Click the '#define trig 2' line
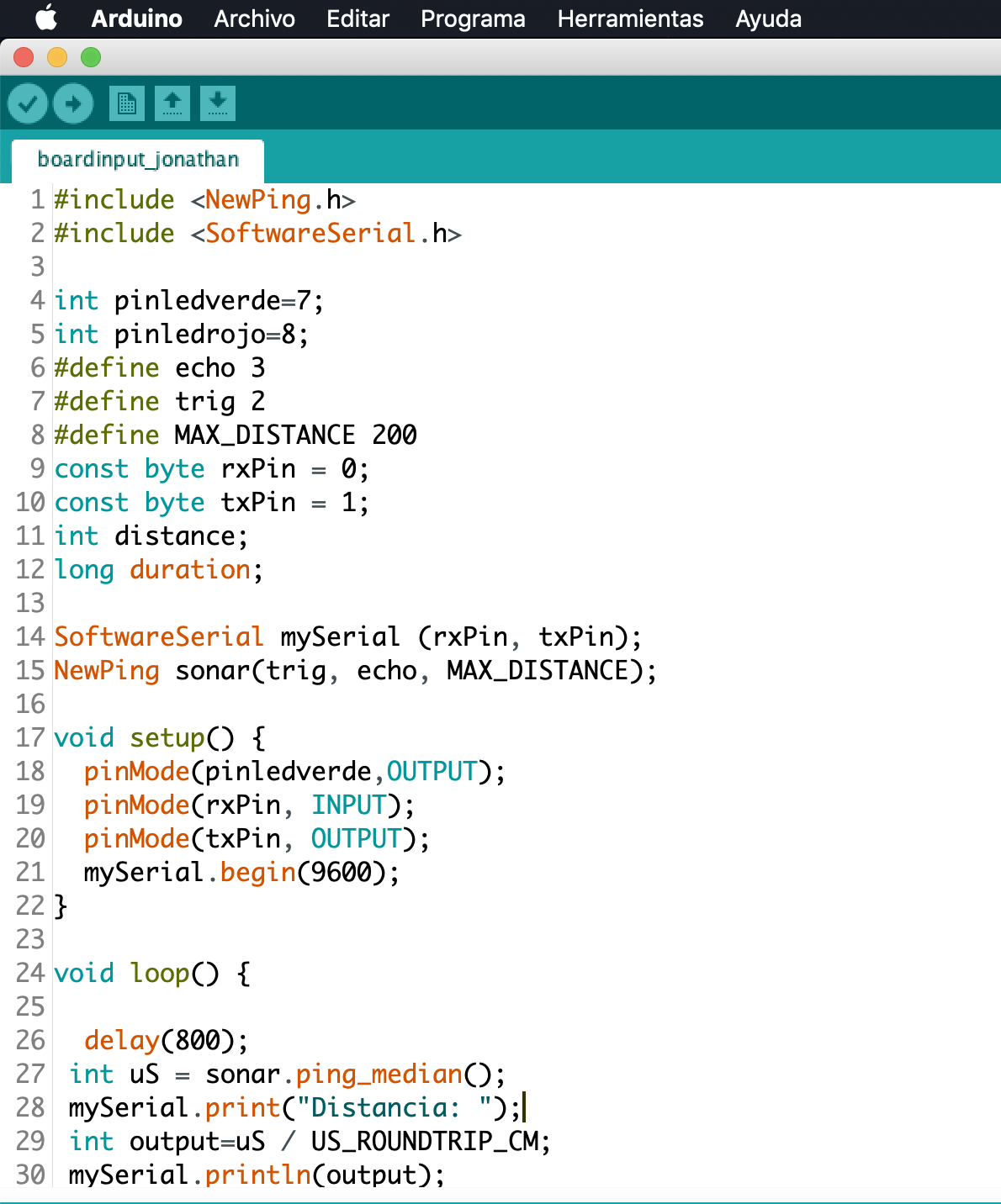Screen dimensions: 1001x1204 [x=160, y=402]
